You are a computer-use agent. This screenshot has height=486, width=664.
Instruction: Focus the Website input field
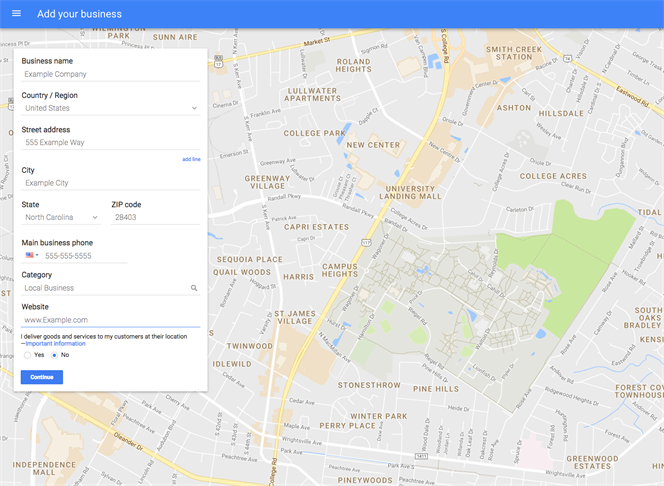110,320
